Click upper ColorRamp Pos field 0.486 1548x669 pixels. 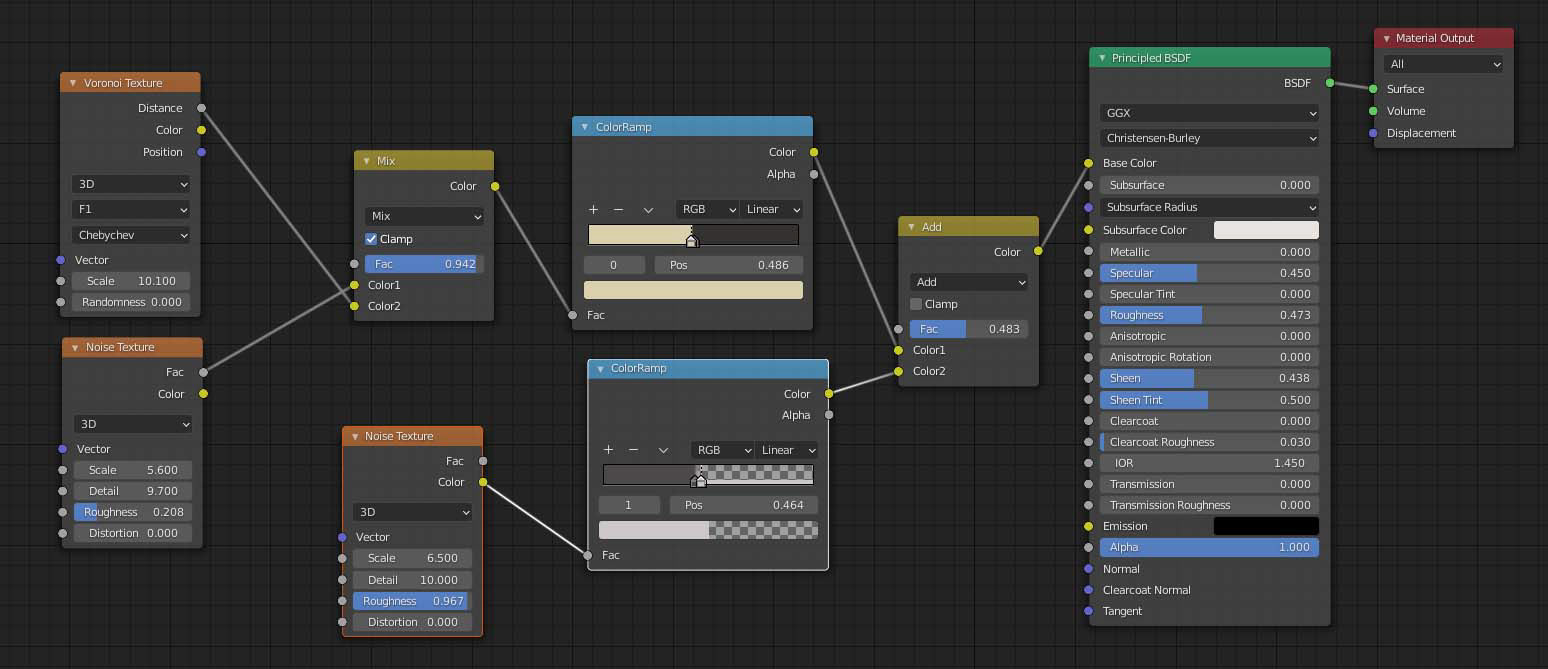pyautogui.click(x=729, y=265)
